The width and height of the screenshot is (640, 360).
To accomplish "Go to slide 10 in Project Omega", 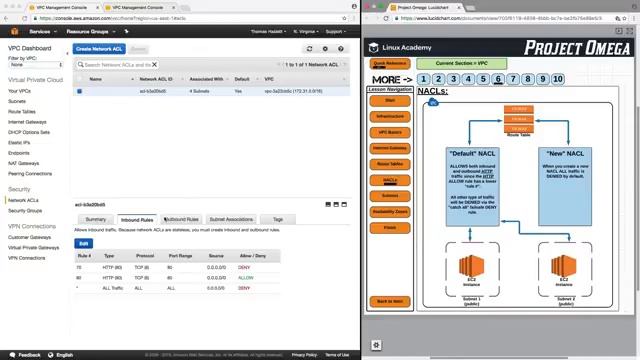I will point(558,79).
